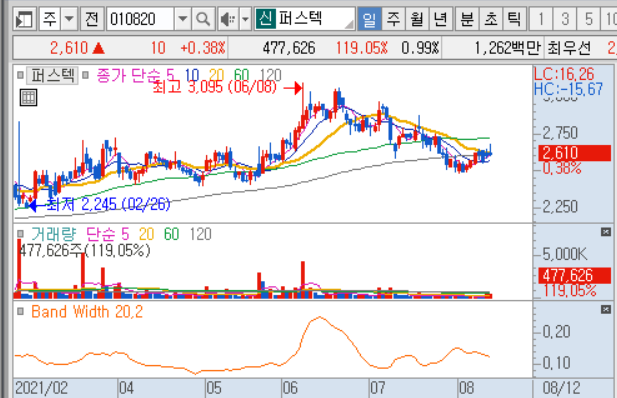Click the 08/12 date label on time axis
This screenshot has width=617, height=398.
pyautogui.click(x=562, y=388)
